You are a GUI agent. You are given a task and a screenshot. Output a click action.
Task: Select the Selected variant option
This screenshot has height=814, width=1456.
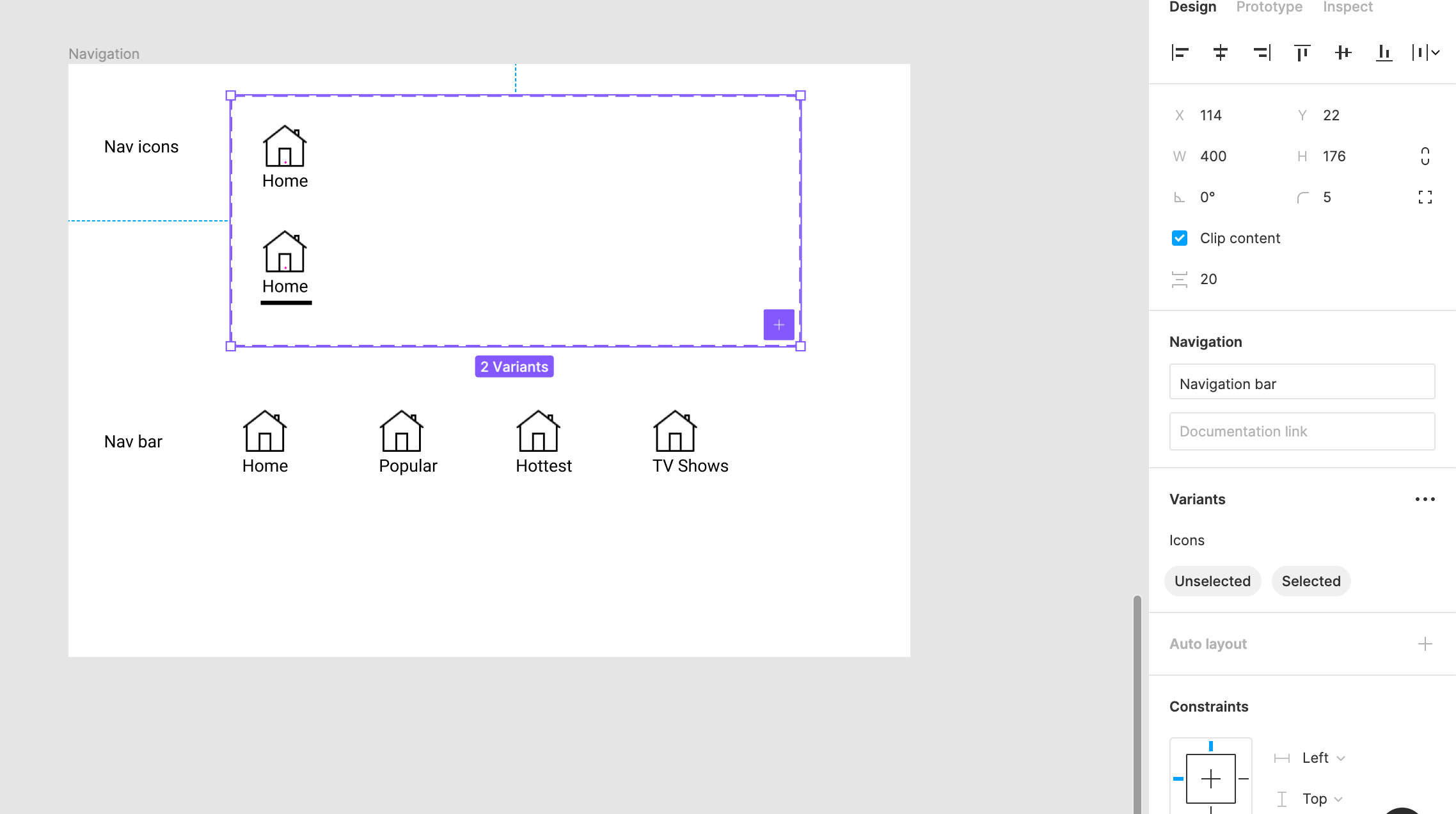pyautogui.click(x=1311, y=581)
